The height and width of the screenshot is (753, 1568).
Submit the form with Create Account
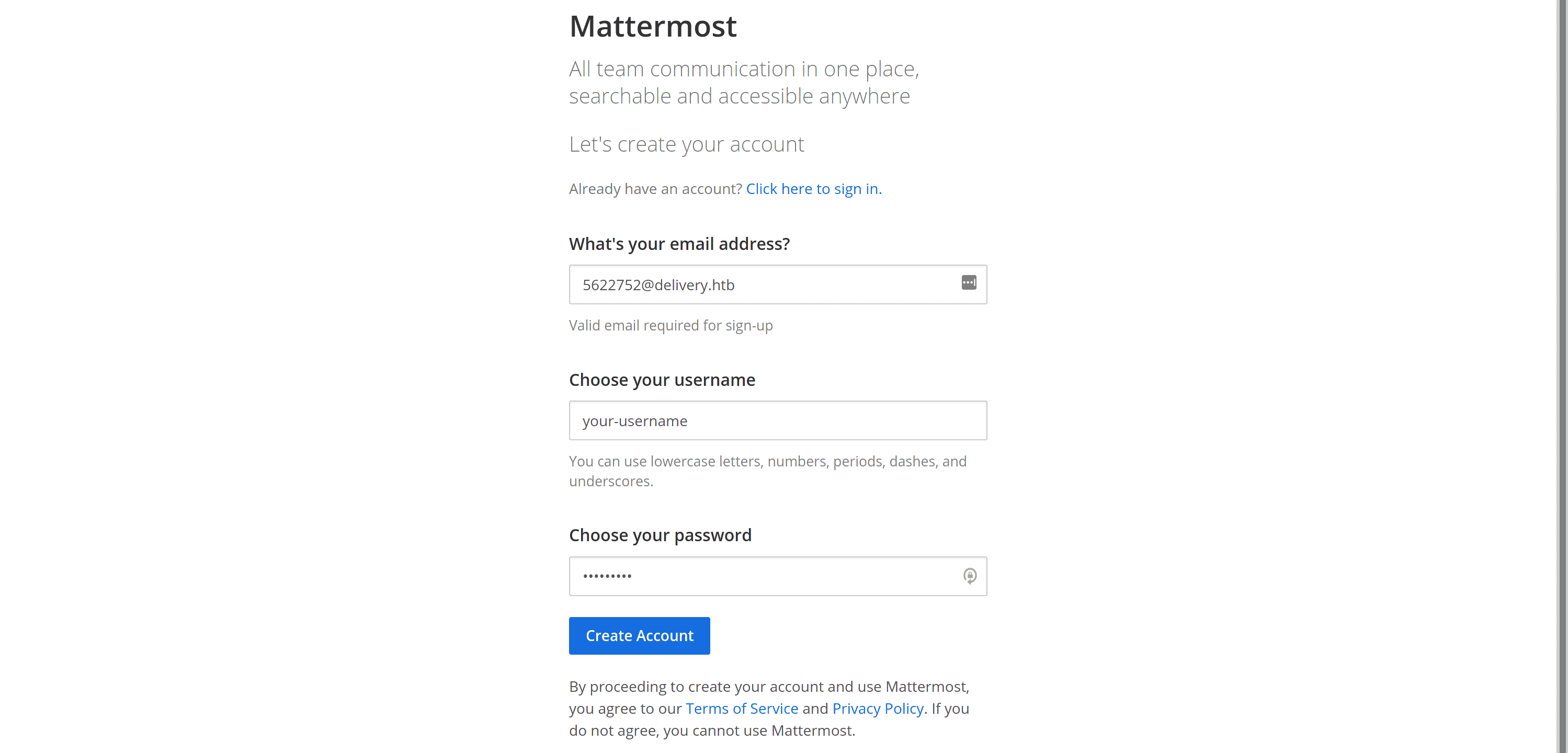(x=639, y=635)
